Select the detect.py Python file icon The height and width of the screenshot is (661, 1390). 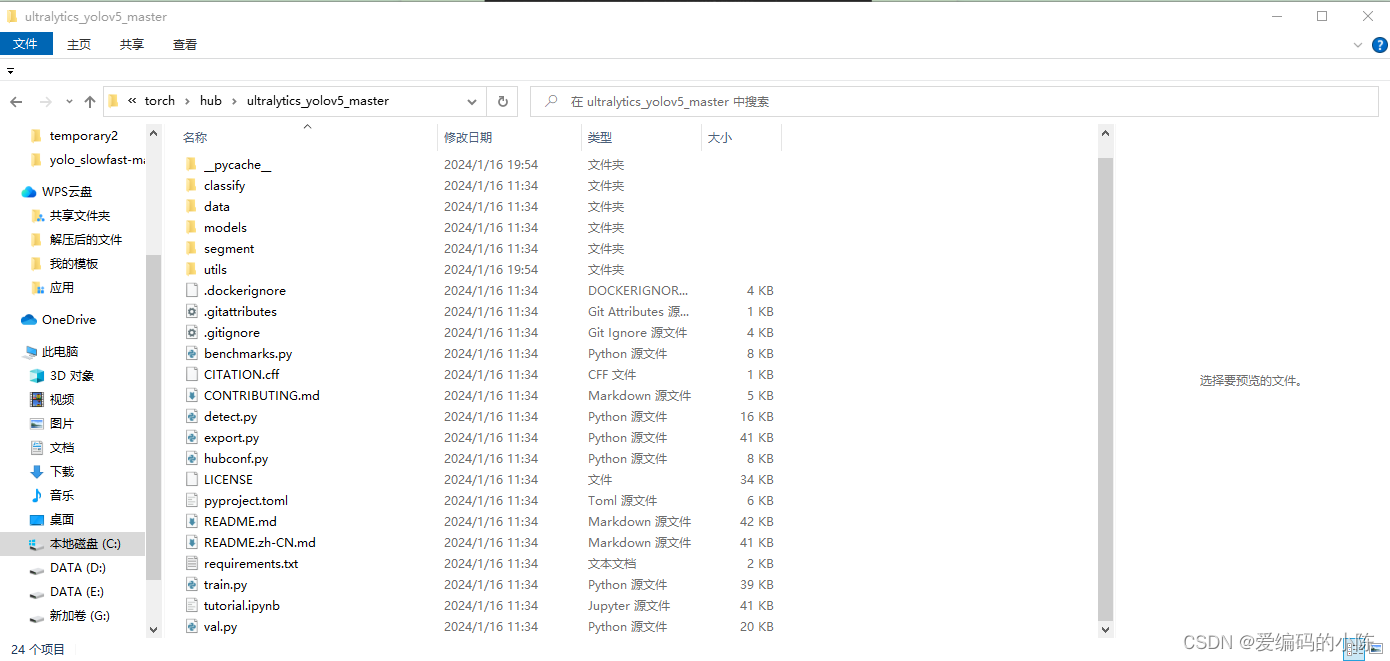coord(192,416)
